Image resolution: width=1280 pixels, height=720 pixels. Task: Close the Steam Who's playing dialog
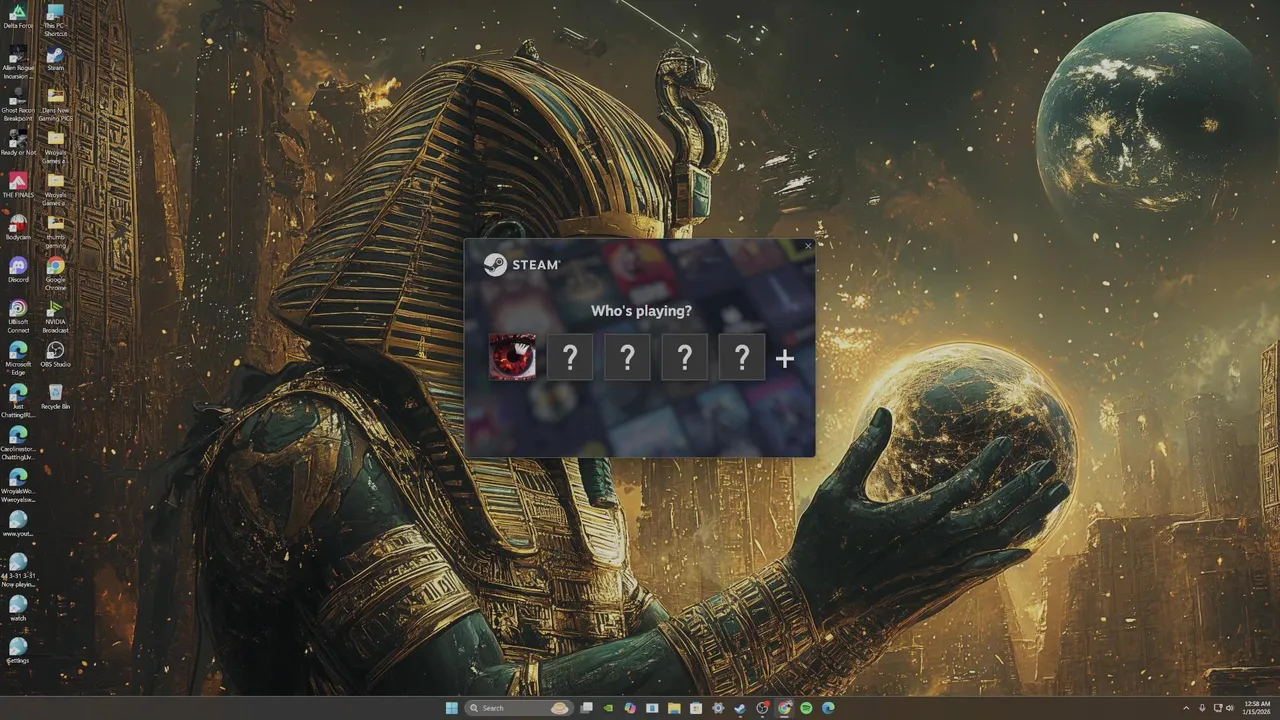pyautogui.click(x=808, y=246)
